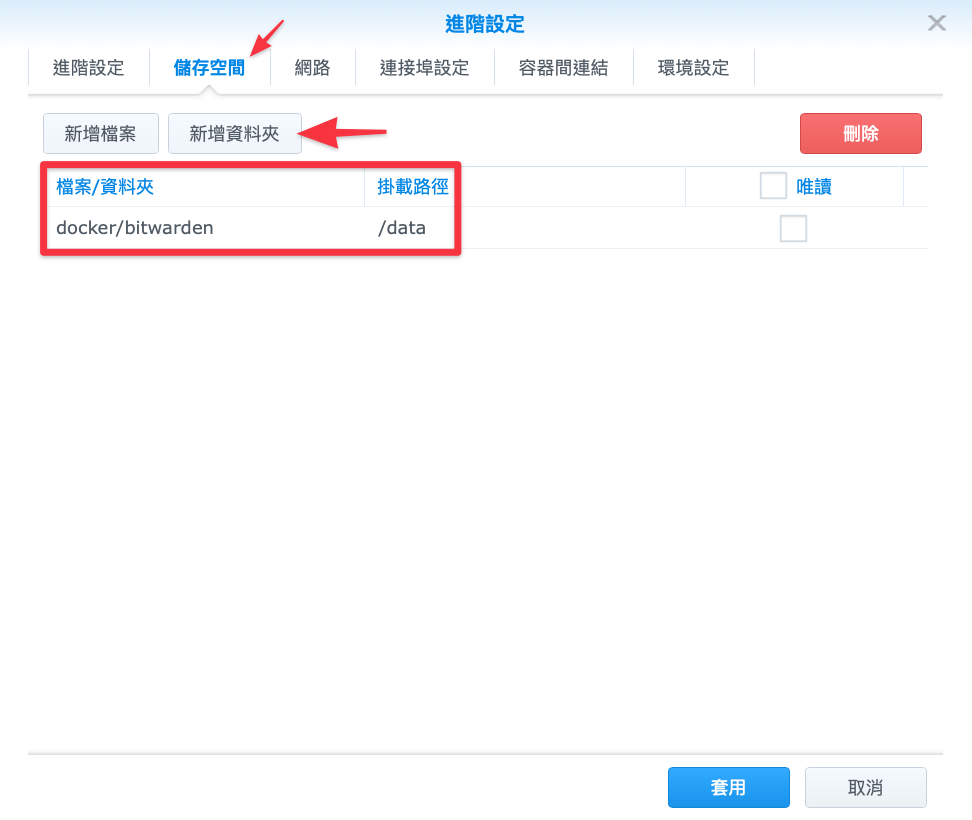Screen dimensions: 972x820
Task: Open the 網路 tab
Action: 312,68
